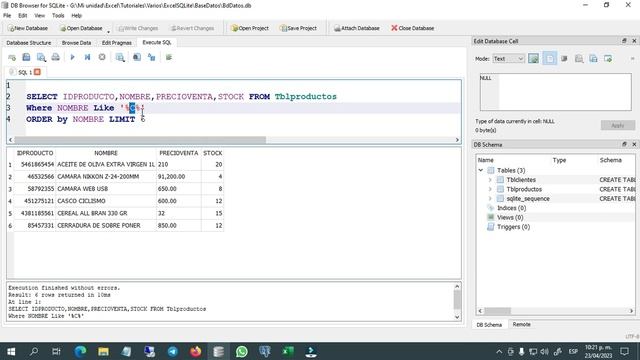Screen dimensions: 640x360
Task: Execute current line icon
Action: [87, 57]
